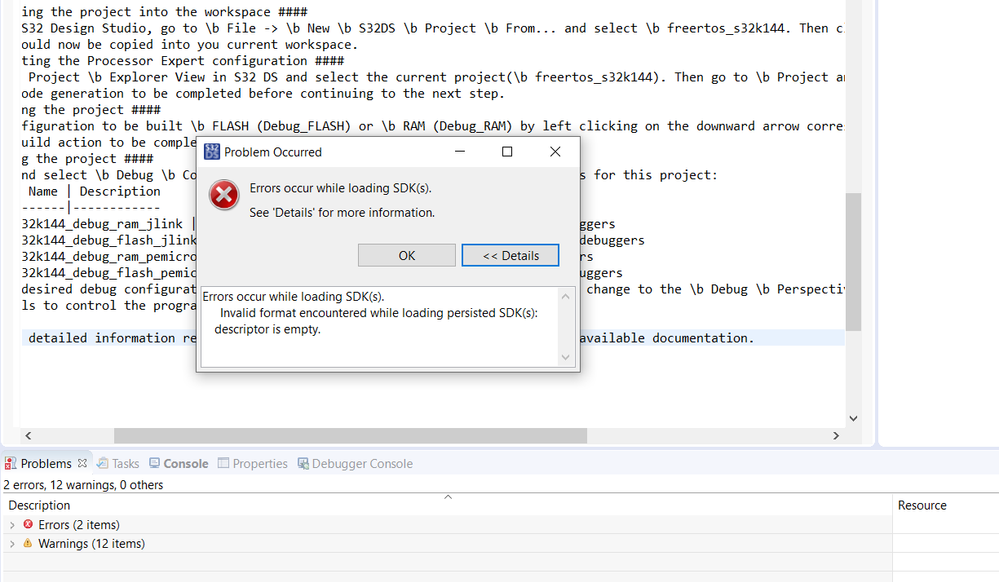Click the Properties view icon
Image resolution: width=999 pixels, height=582 pixels.
coord(221,463)
